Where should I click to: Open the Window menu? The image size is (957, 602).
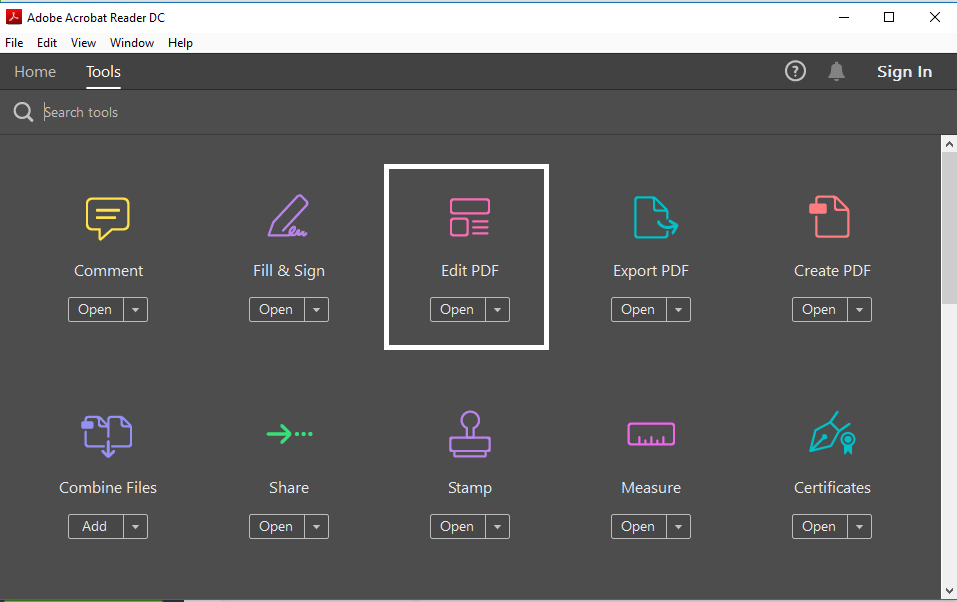[x=132, y=43]
